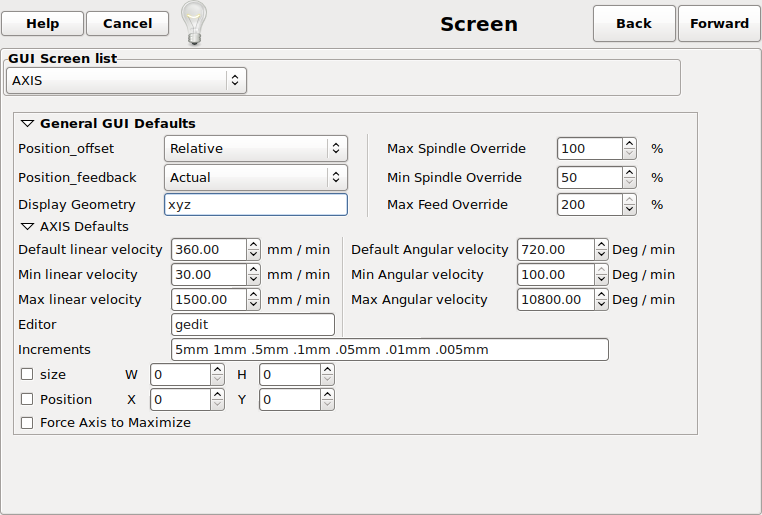Increase Max Spindle Override spinner value
Viewport: 762px width, 515px height.
629,144
